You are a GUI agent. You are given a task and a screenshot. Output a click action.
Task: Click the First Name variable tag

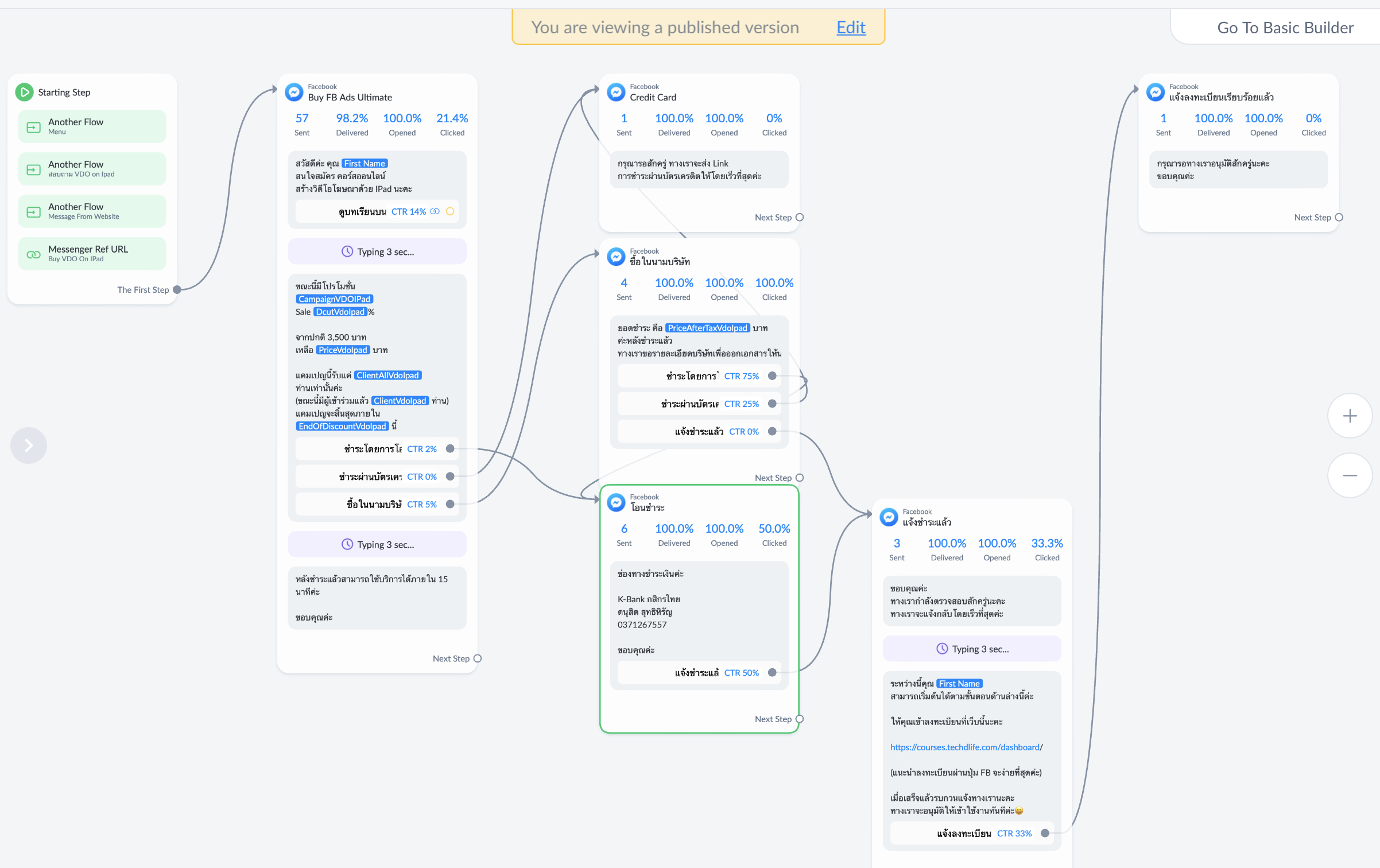pos(365,163)
